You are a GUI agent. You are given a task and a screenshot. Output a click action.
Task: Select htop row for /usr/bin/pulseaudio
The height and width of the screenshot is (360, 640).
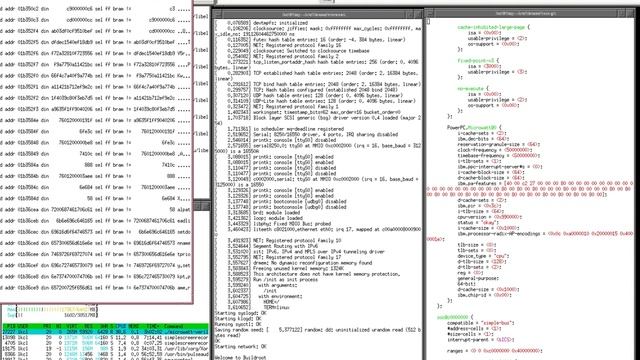click(x=106, y=354)
